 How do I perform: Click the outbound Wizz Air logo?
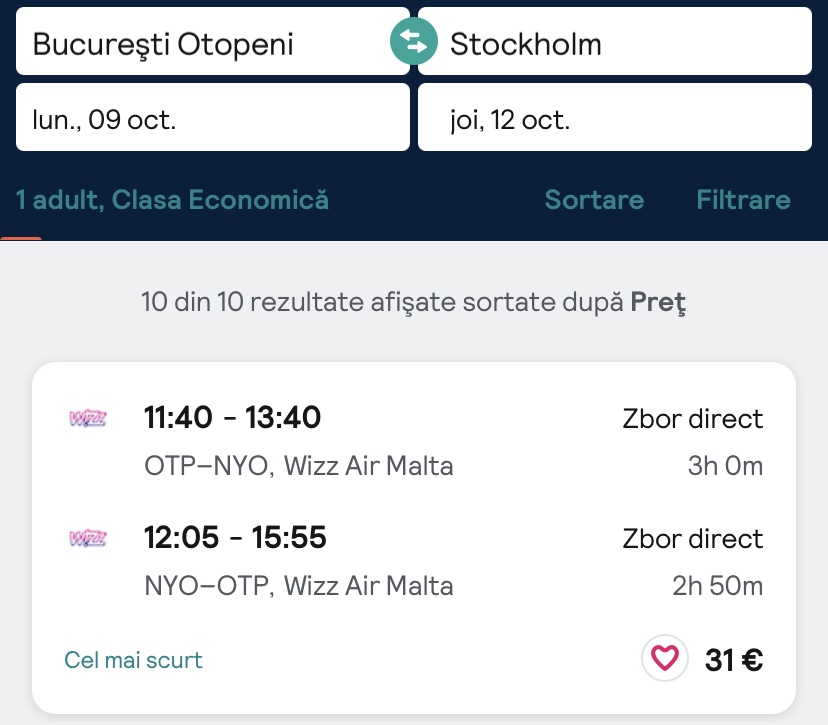coord(87,418)
